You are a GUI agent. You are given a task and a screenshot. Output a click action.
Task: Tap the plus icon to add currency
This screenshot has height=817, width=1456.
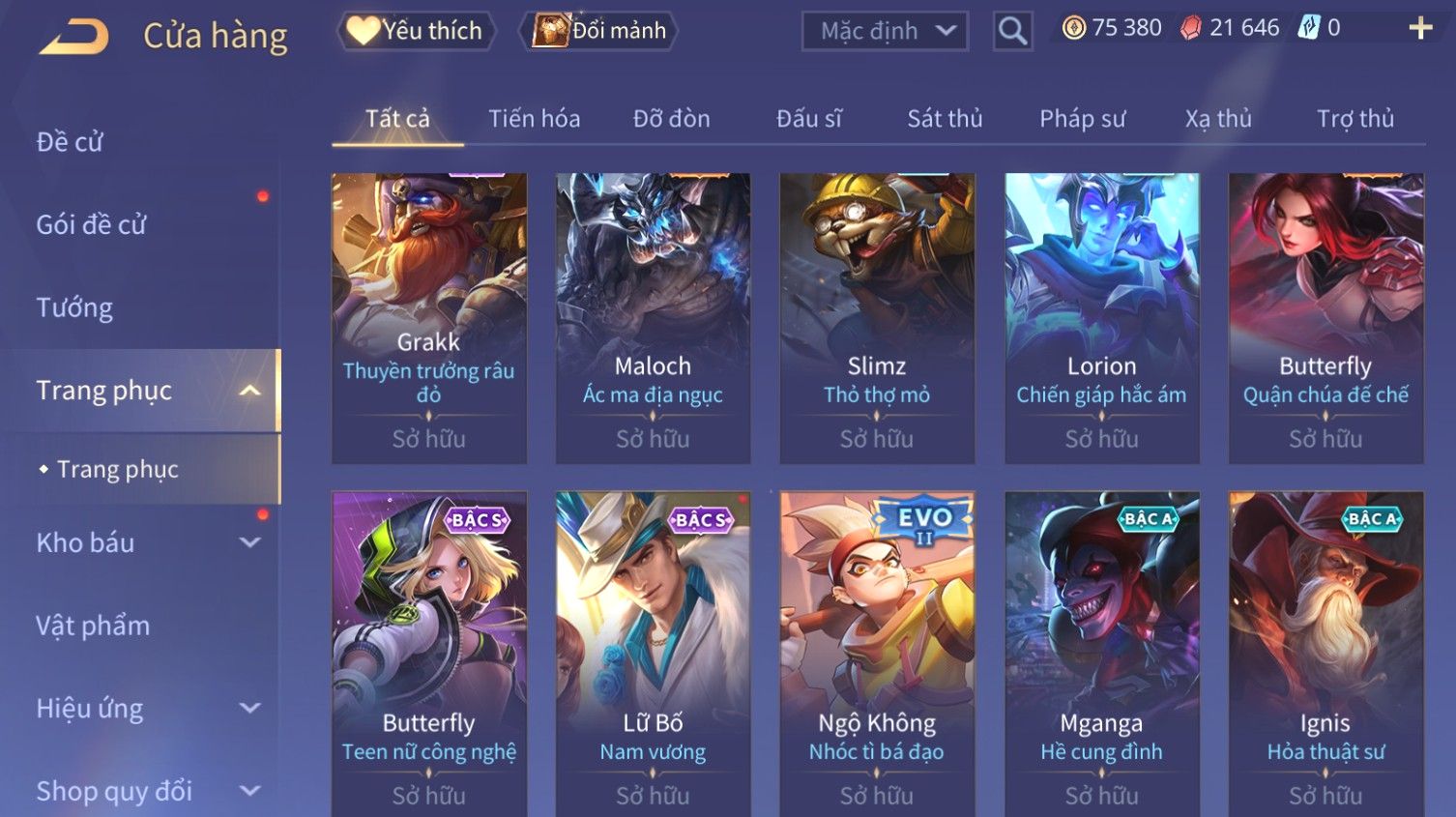(x=1420, y=28)
